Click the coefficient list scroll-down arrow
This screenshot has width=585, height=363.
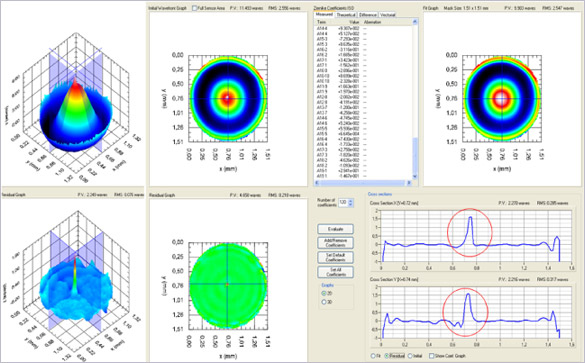tap(415, 176)
